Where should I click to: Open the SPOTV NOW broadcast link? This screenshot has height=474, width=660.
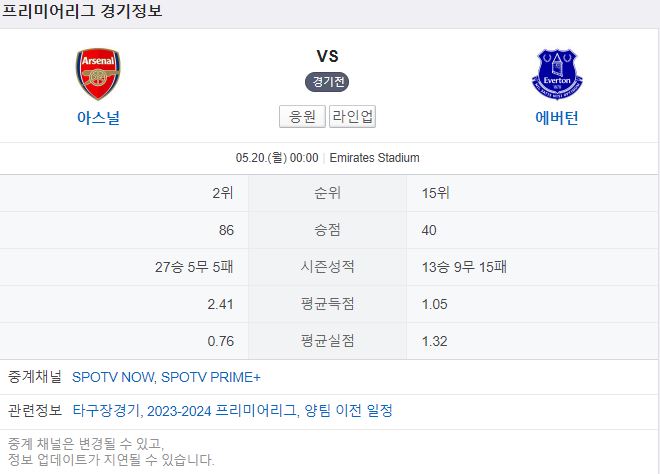[x=112, y=377]
